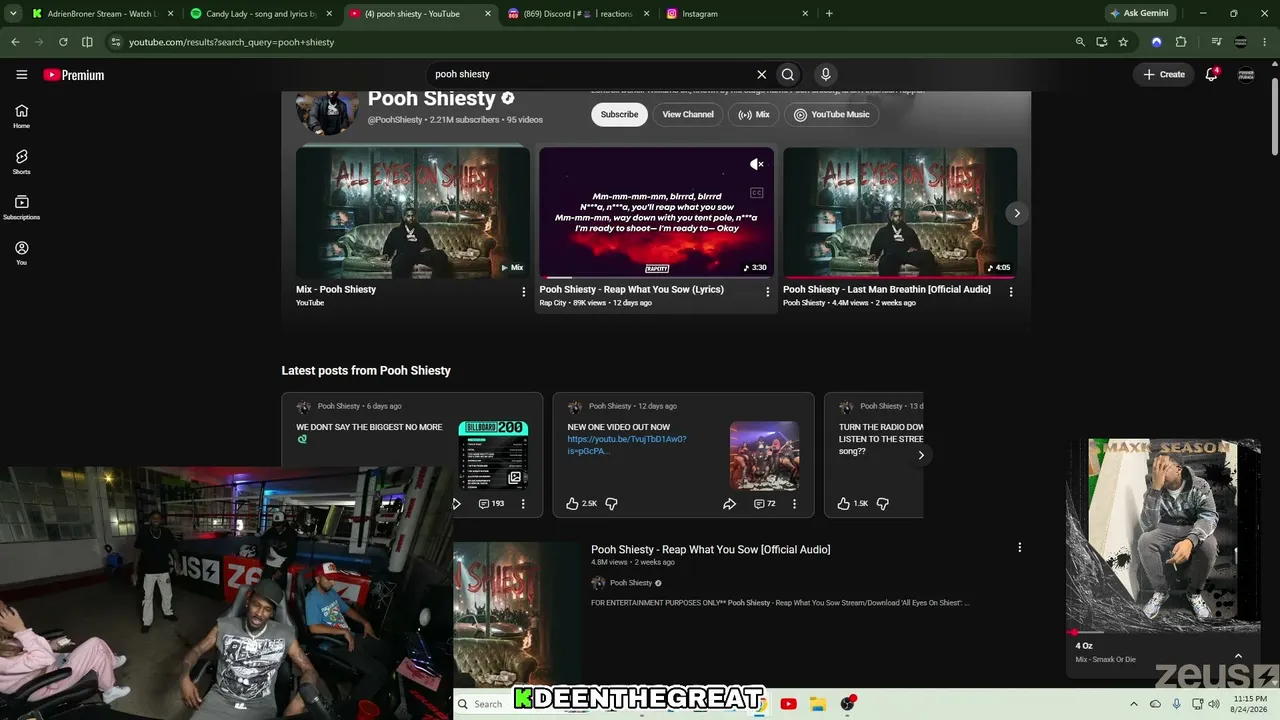The image size is (1280, 720).
Task: Open Pooh Shiesty on YouTube Music
Action: pyautogui.click(x=832, y=114)
